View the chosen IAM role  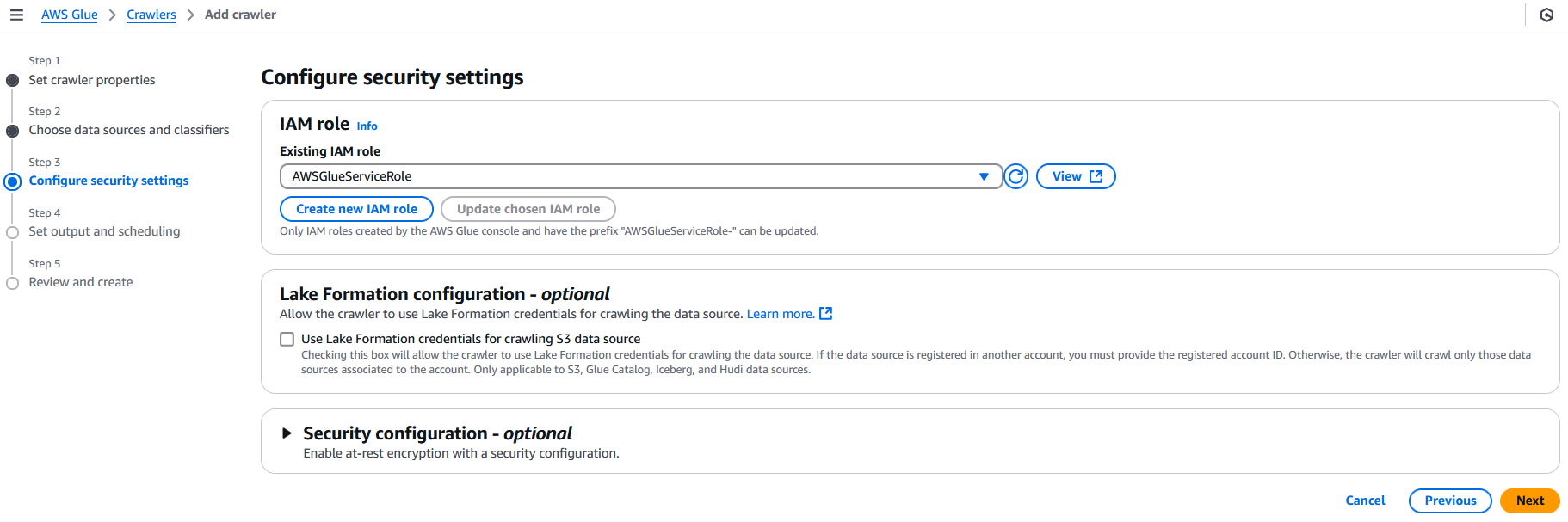tap(1076, 176)
